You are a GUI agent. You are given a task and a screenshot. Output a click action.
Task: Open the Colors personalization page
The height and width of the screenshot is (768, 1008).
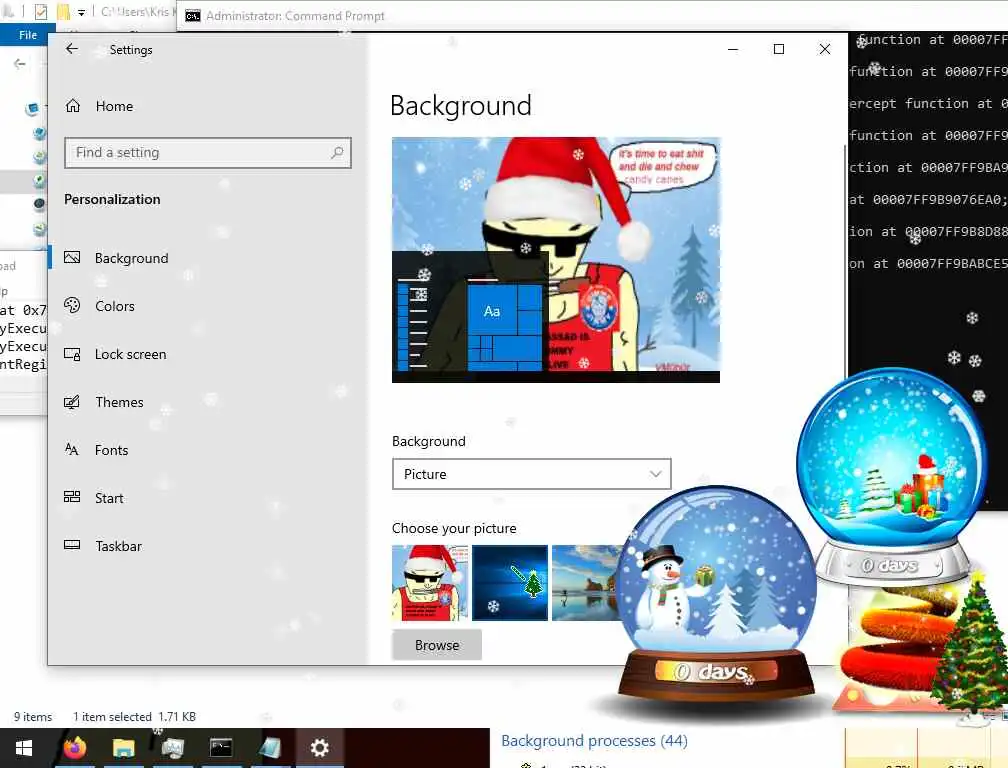point(114,306)
